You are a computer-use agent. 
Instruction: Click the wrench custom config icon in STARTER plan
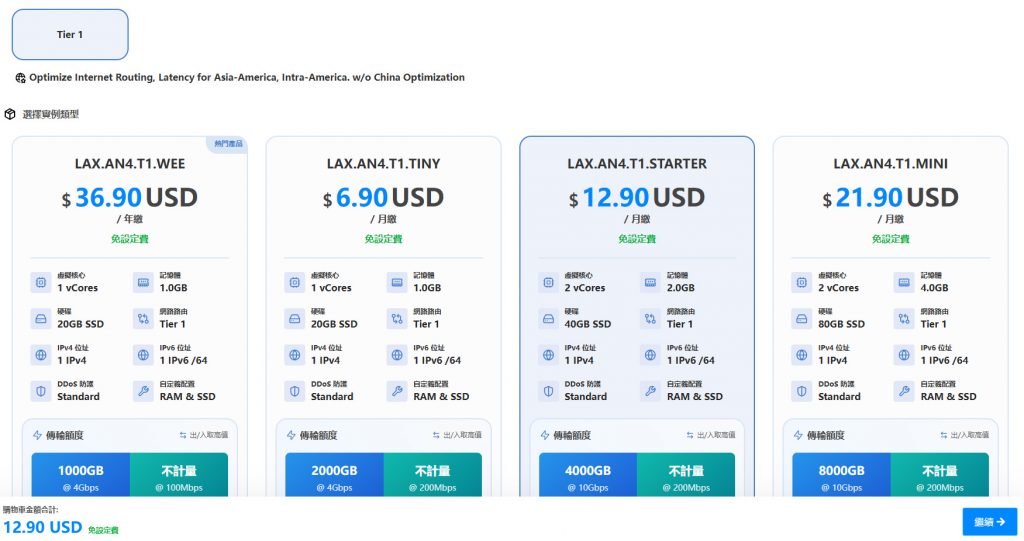click(650, 391)
